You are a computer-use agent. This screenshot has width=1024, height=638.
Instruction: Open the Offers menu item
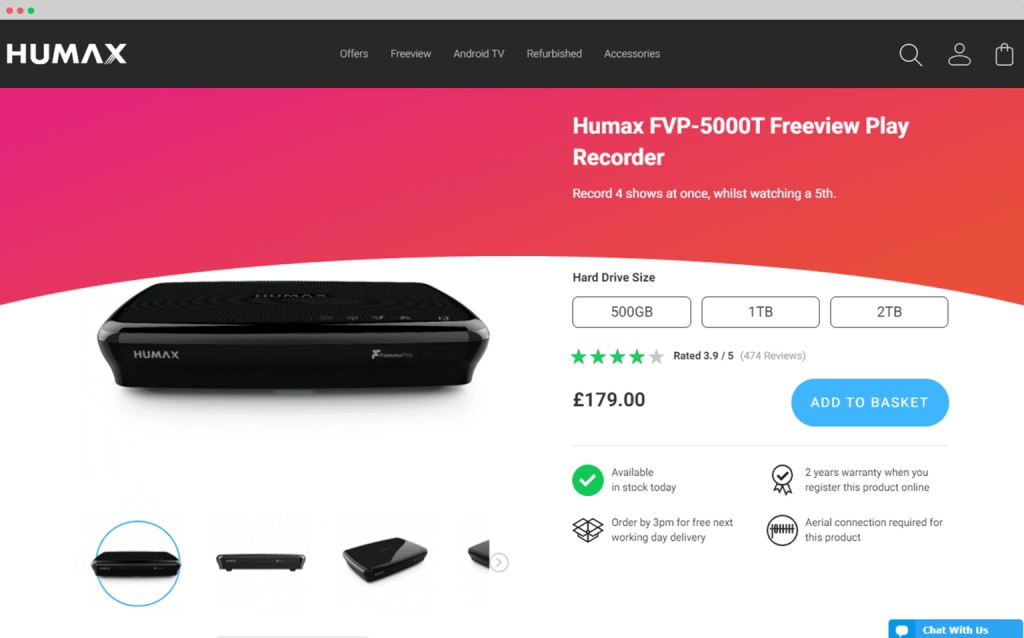(x=354, y=54)
